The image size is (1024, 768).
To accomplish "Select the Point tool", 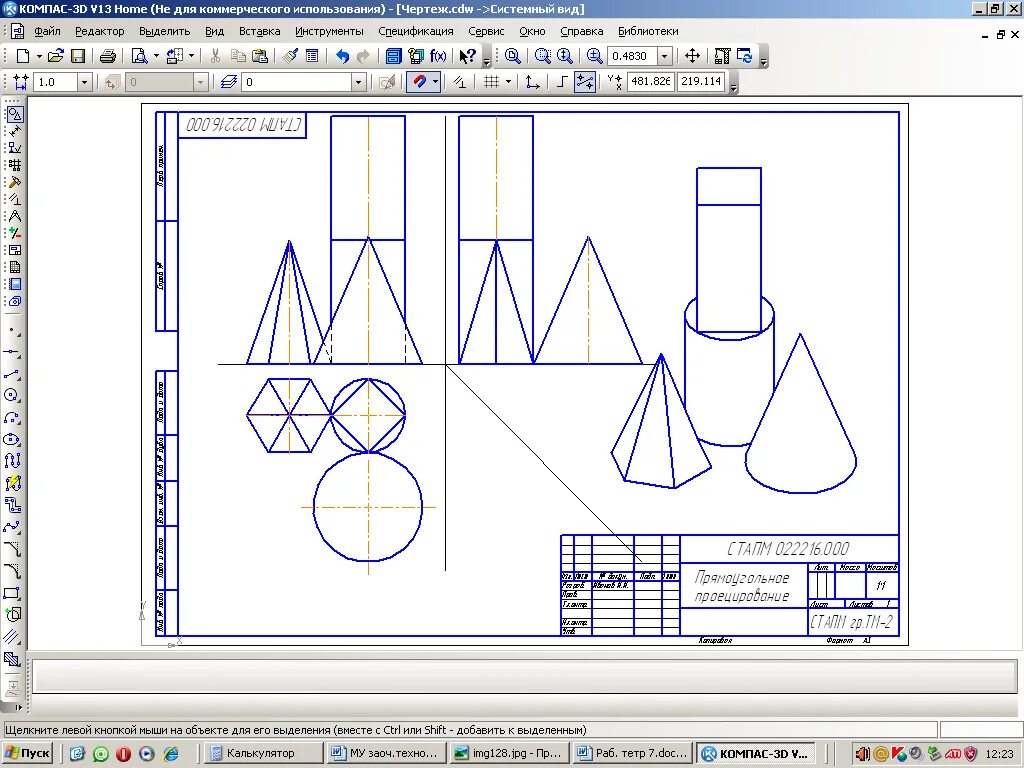I will coord(13,331).
